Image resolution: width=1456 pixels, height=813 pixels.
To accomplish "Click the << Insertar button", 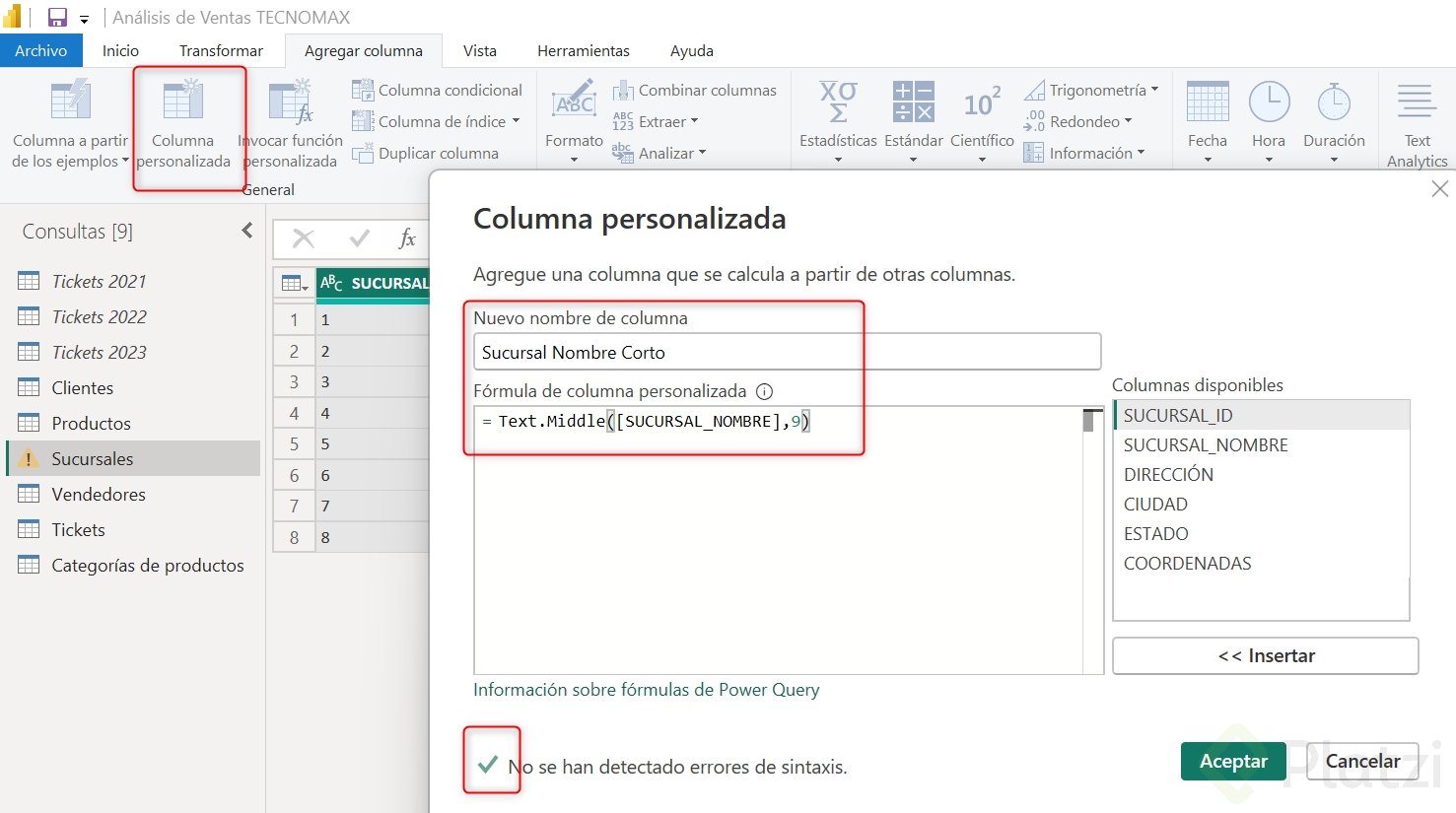I will tap(1266, 655).
